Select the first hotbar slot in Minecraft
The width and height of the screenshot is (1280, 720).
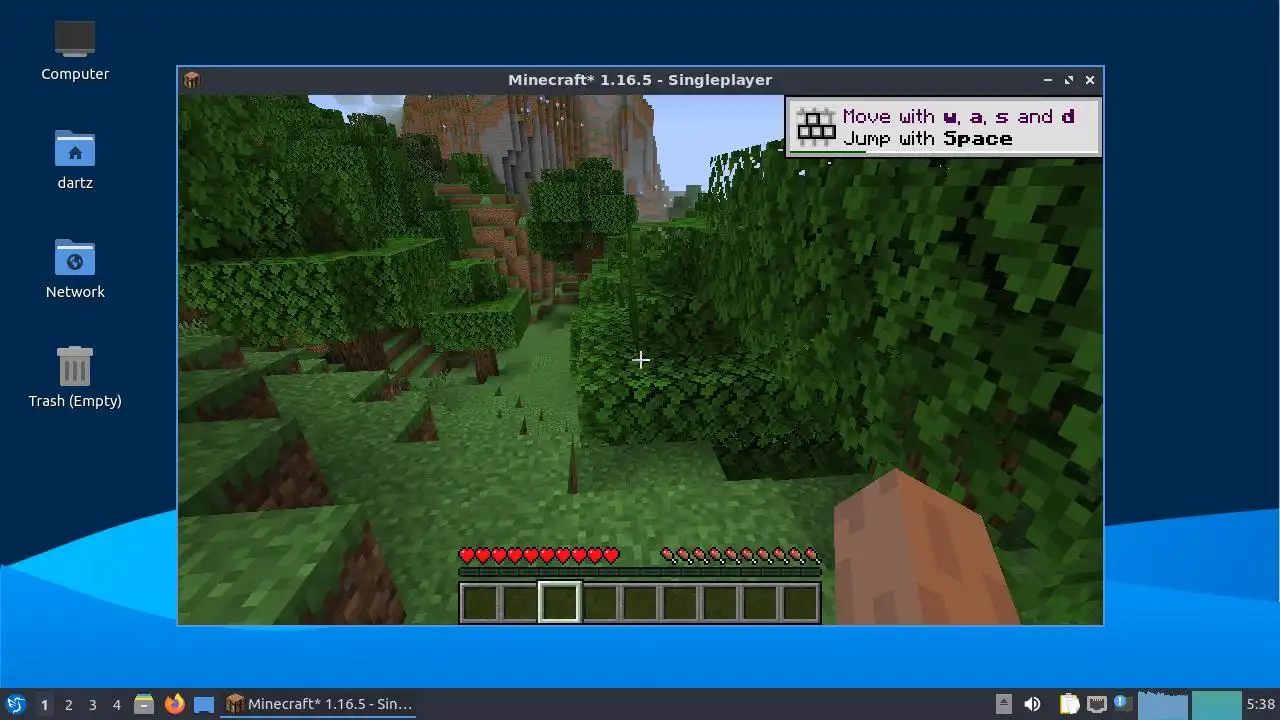(x=480, y=603)
